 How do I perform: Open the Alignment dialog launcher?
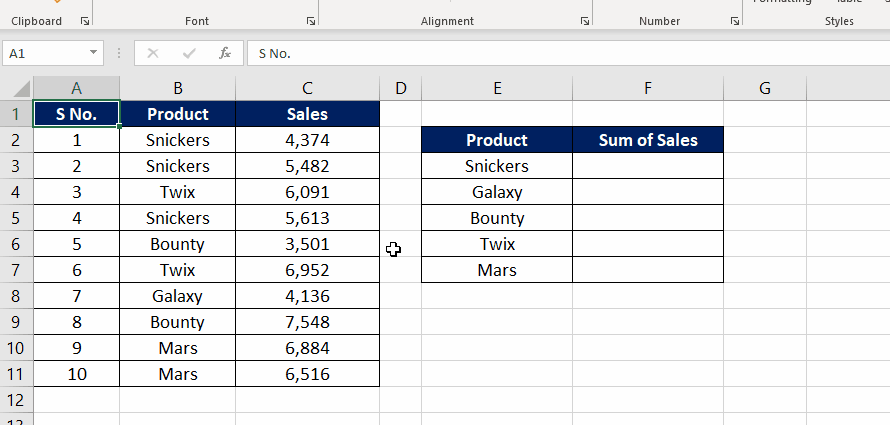click(585, 21)
